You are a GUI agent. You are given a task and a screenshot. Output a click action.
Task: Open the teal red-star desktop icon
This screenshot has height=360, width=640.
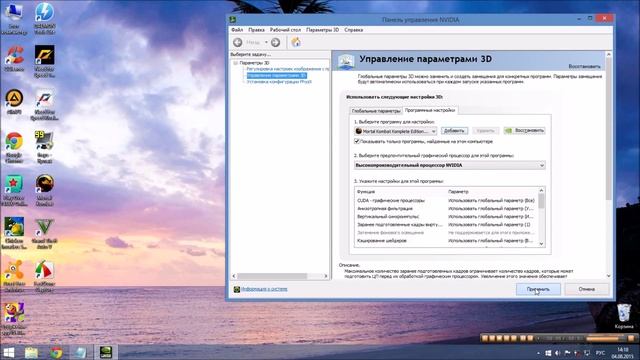tap(14, 190)
